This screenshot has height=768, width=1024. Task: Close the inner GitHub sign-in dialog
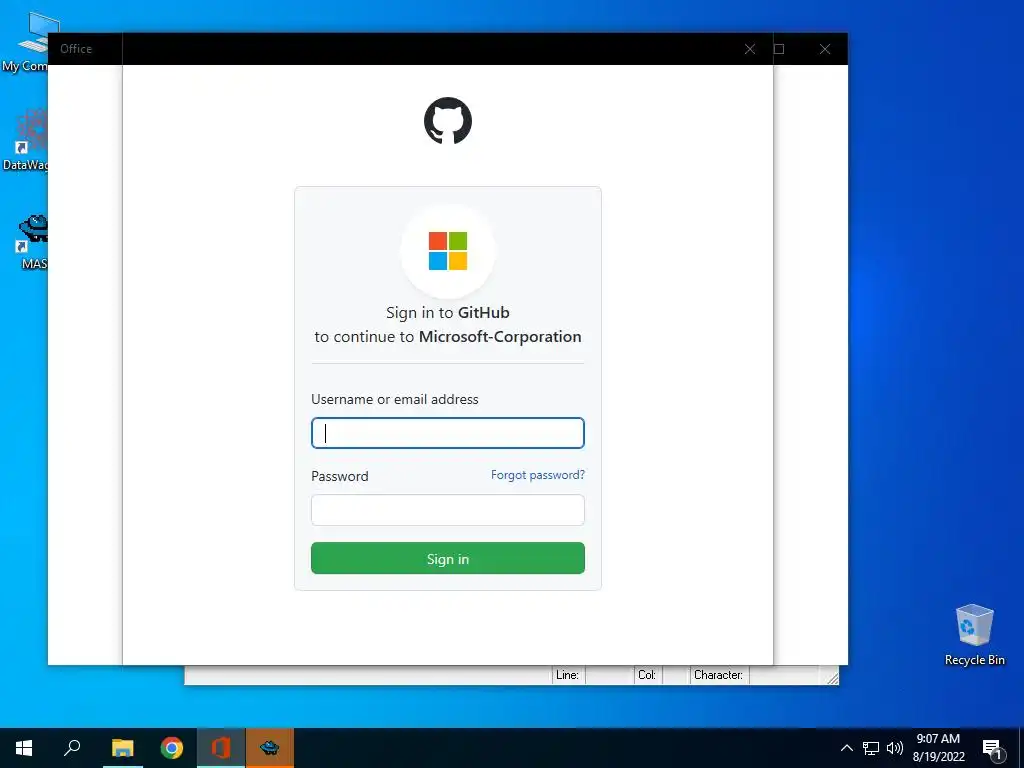pos(750,49)
